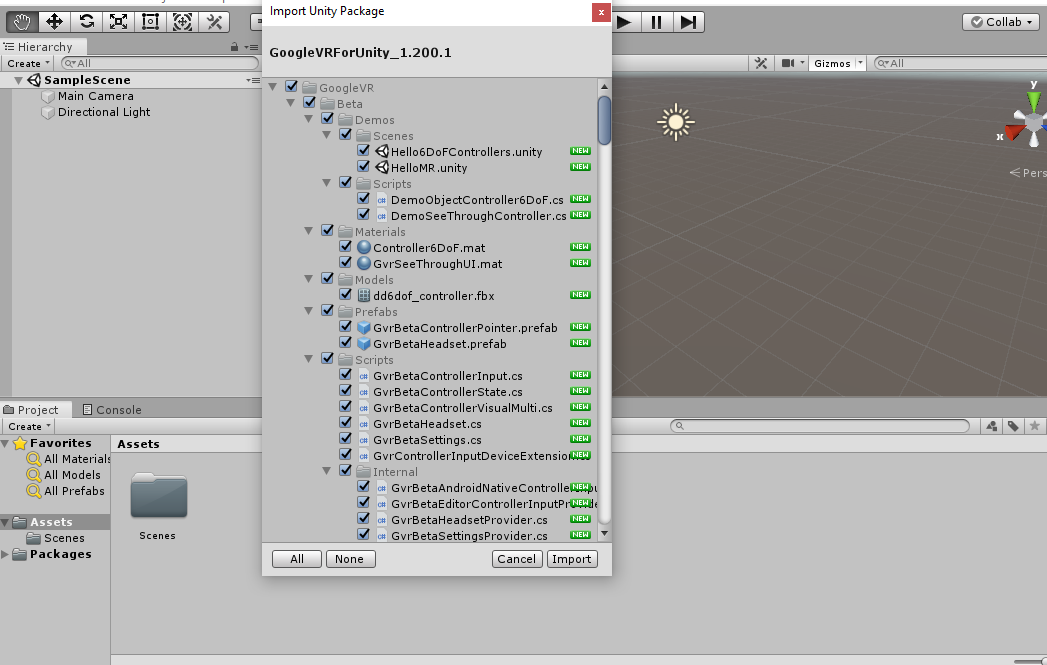Screen dimensions: 1047x665
Task: Uncheck the Beta folder checkbox
Action: pyautogui.click(x=309, y=102)
